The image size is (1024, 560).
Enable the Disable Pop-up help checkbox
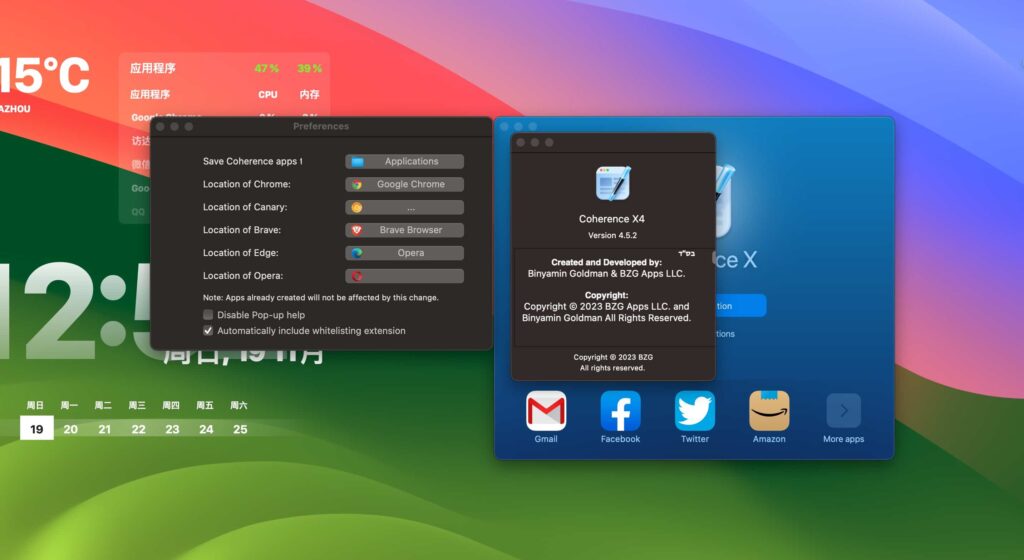208,315
